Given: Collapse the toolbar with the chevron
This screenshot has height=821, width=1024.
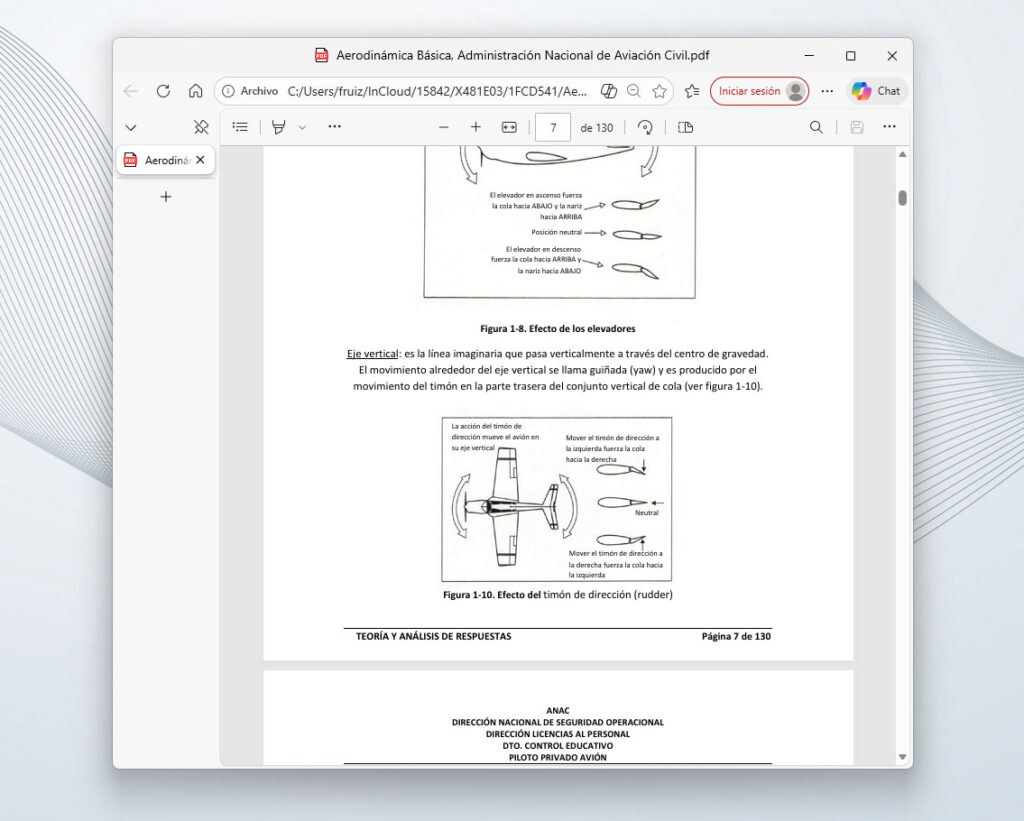Looking at the screenshot, I should 131,127.
